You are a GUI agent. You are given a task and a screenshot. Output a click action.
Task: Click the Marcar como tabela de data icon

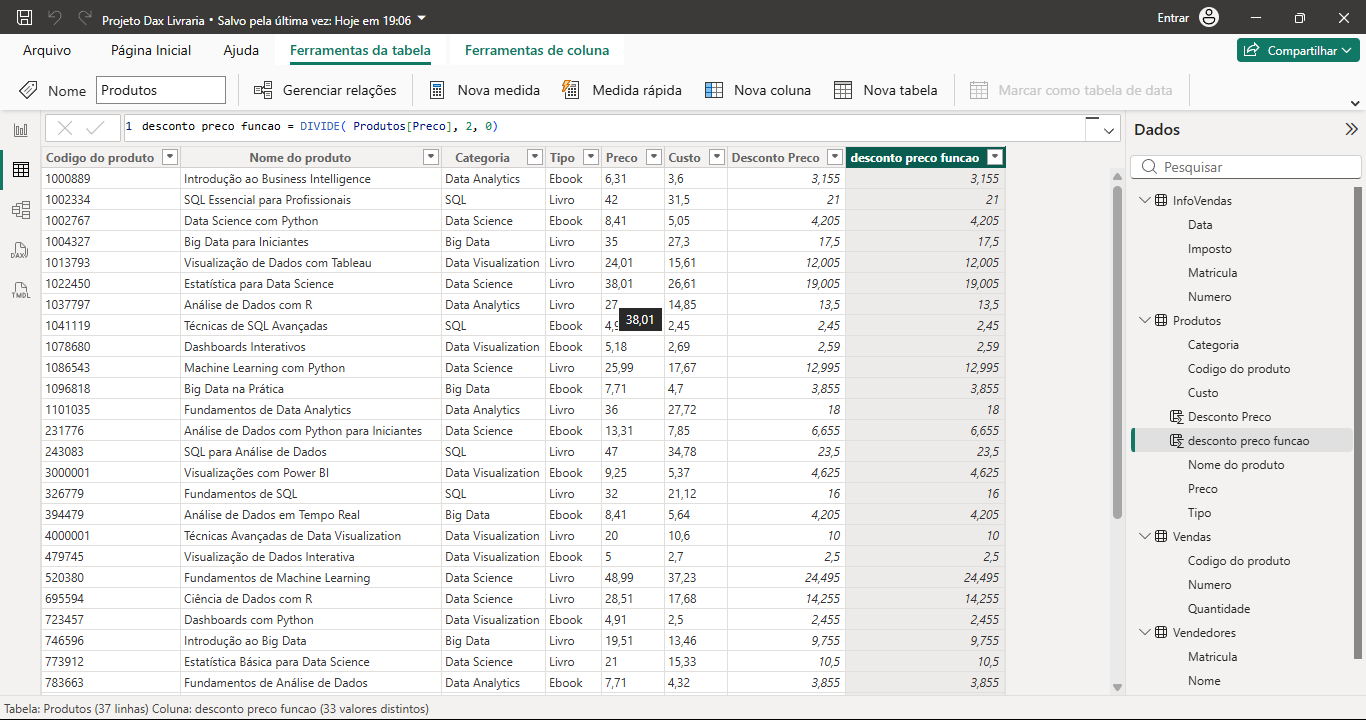click(x=979, y=90)
